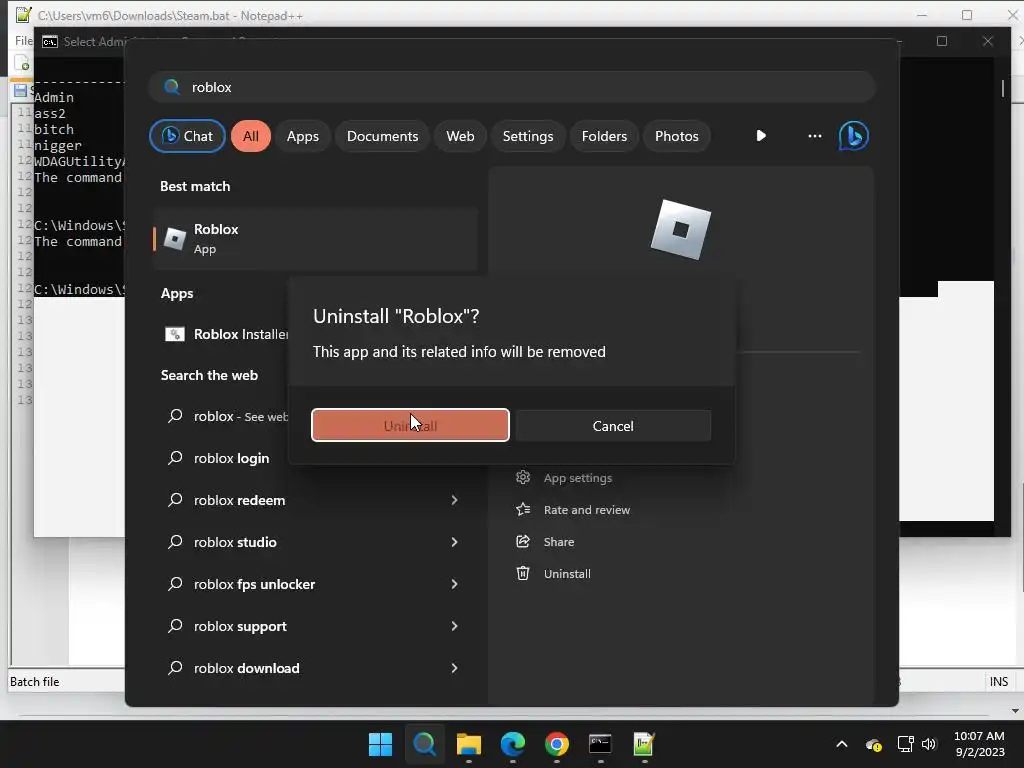Screen dimensions: 1024x768
Task: Open the Roblox App best match
Action: point(316,239)
